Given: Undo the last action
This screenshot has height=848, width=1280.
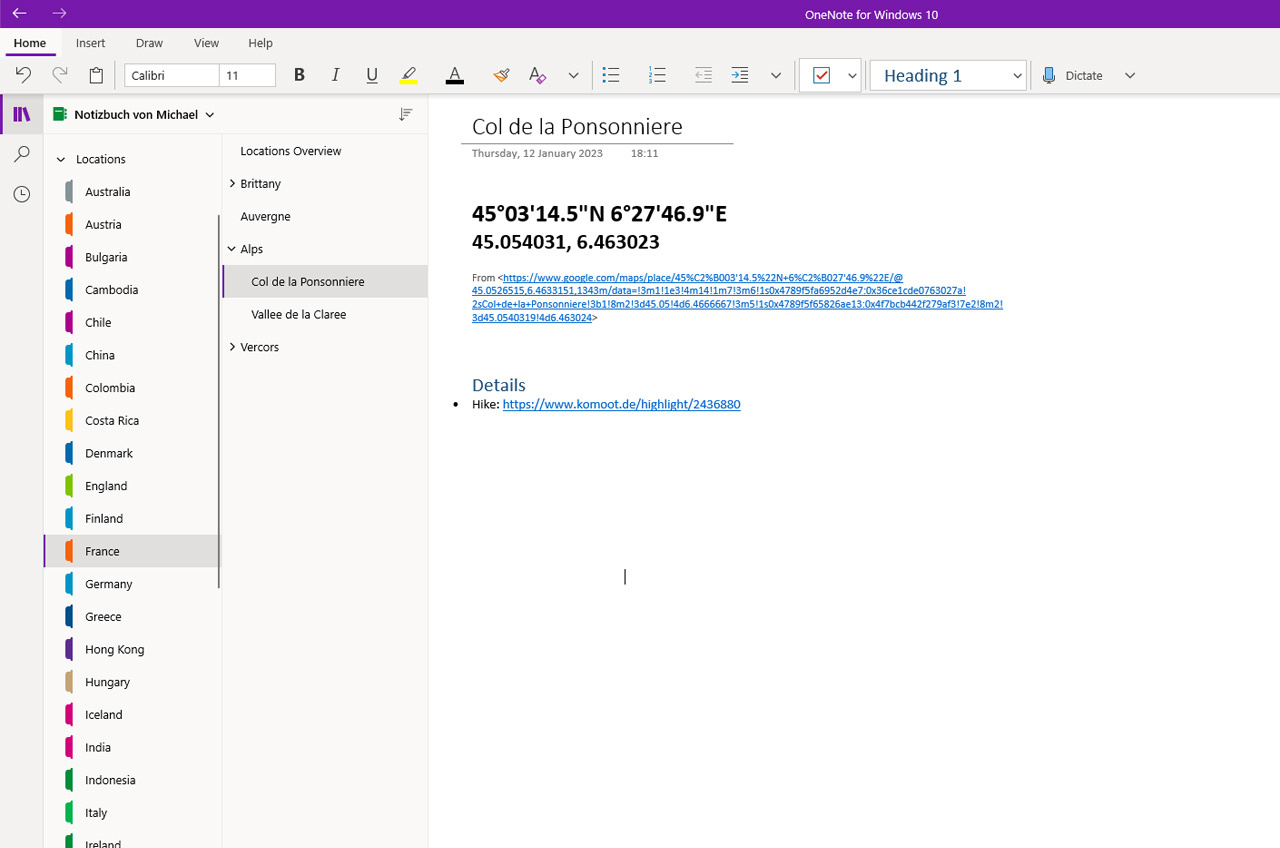Looking at the screenshot, I should click(23, 75).
